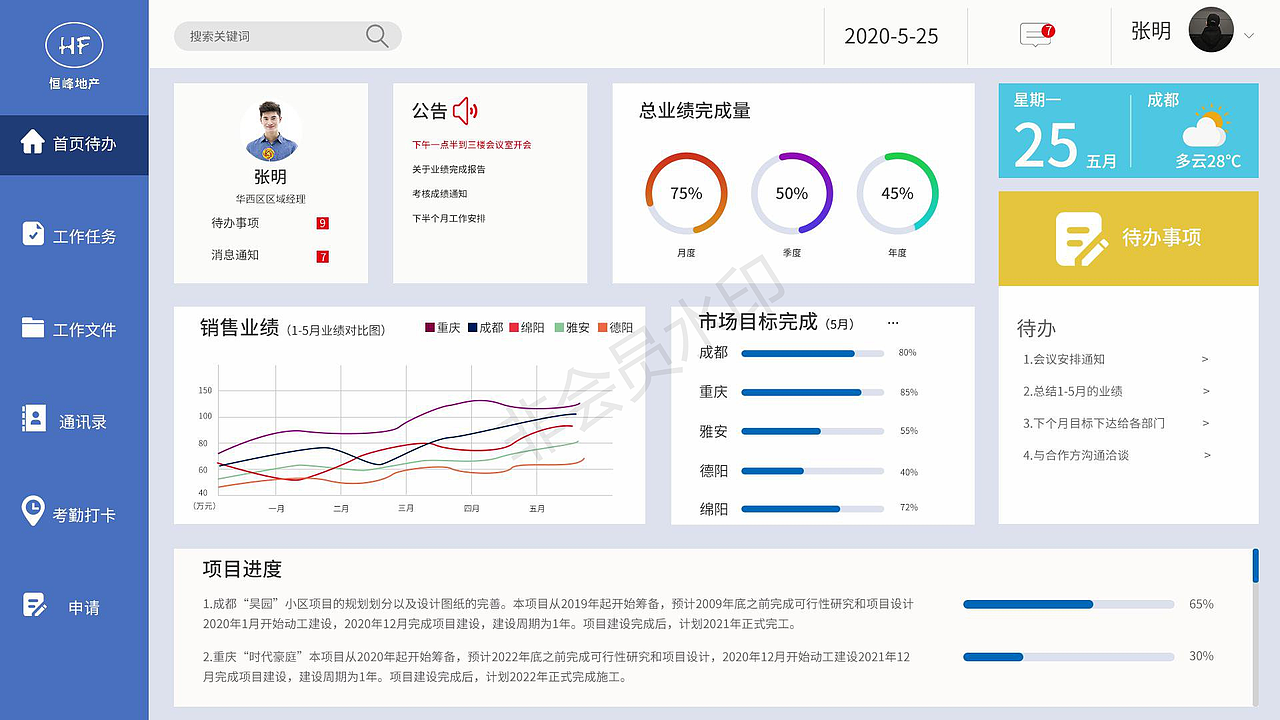Open todo item 1.会议安排通知
The image size is (1280, 720).
(1064, 359)
